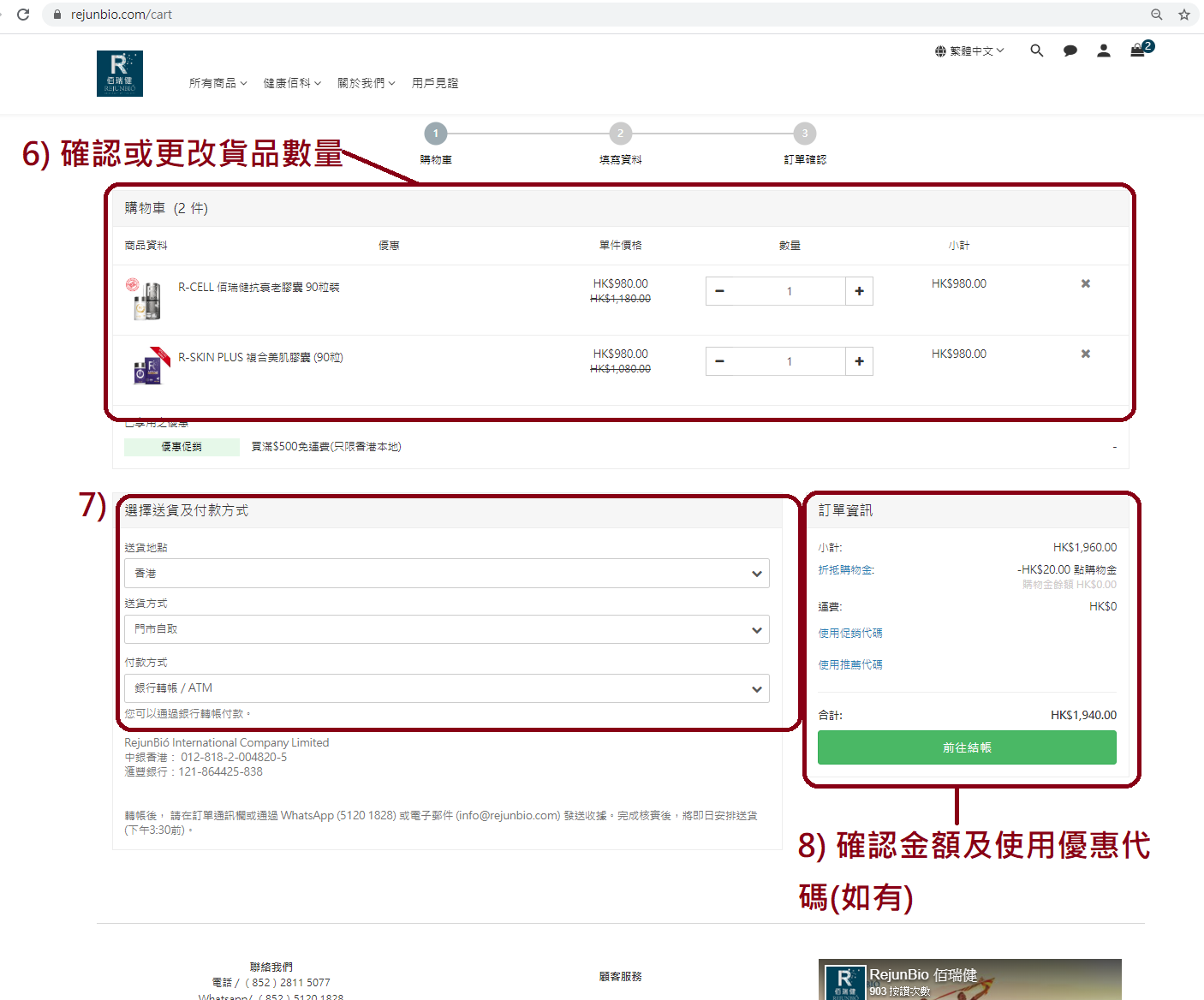Open the site search magnifier icon
1204x1000 pixels.
point(1037,51)
